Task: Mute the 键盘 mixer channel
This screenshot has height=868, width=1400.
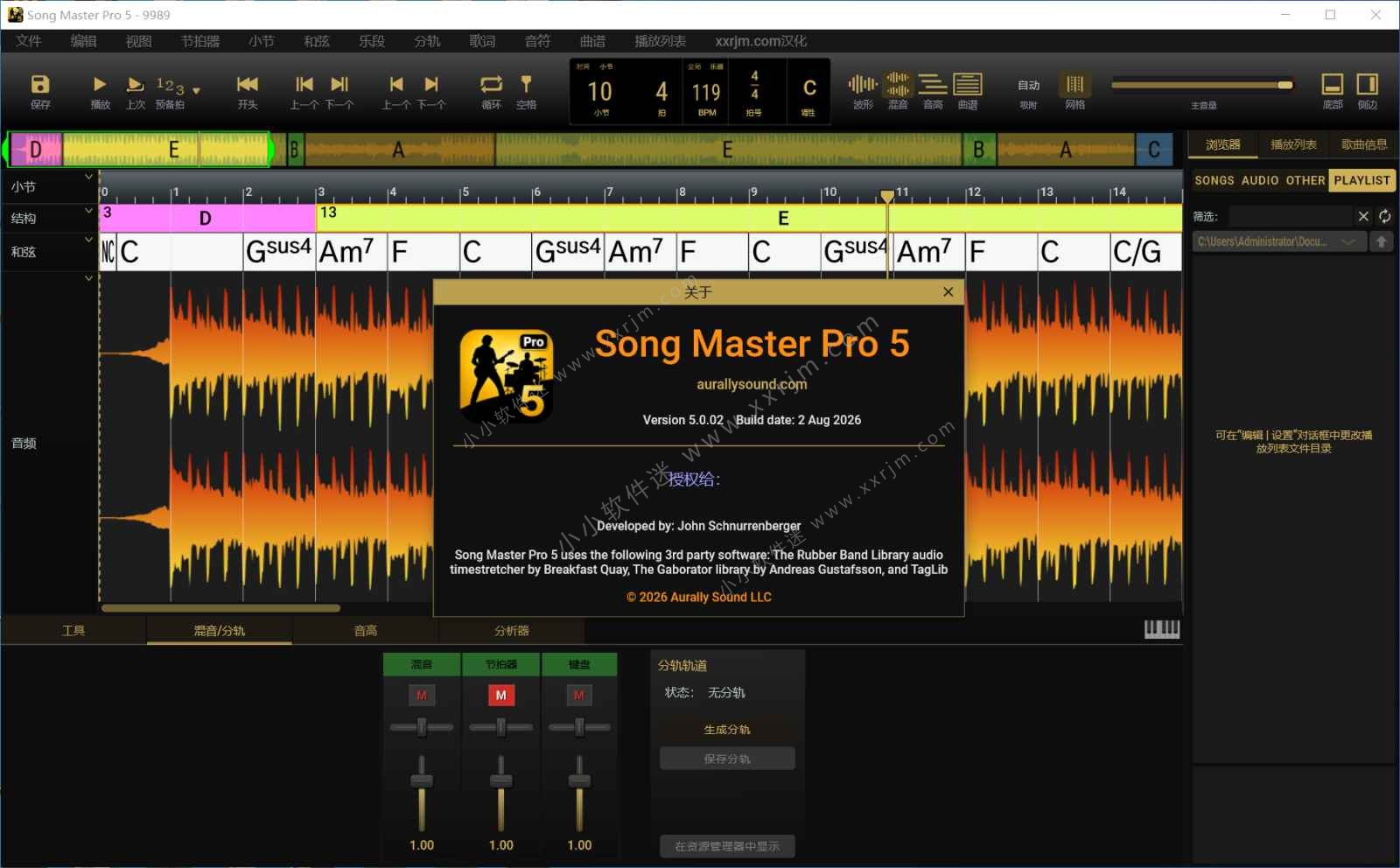Action: coord(579,696)
